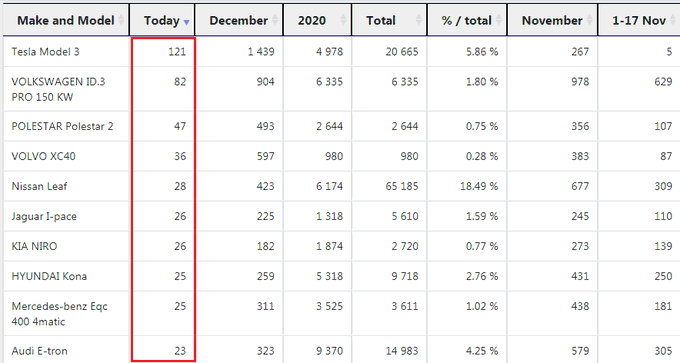Click the sort arrows in % / total header
This screenshot has width=680, height=363.
[x=499, y=20]
